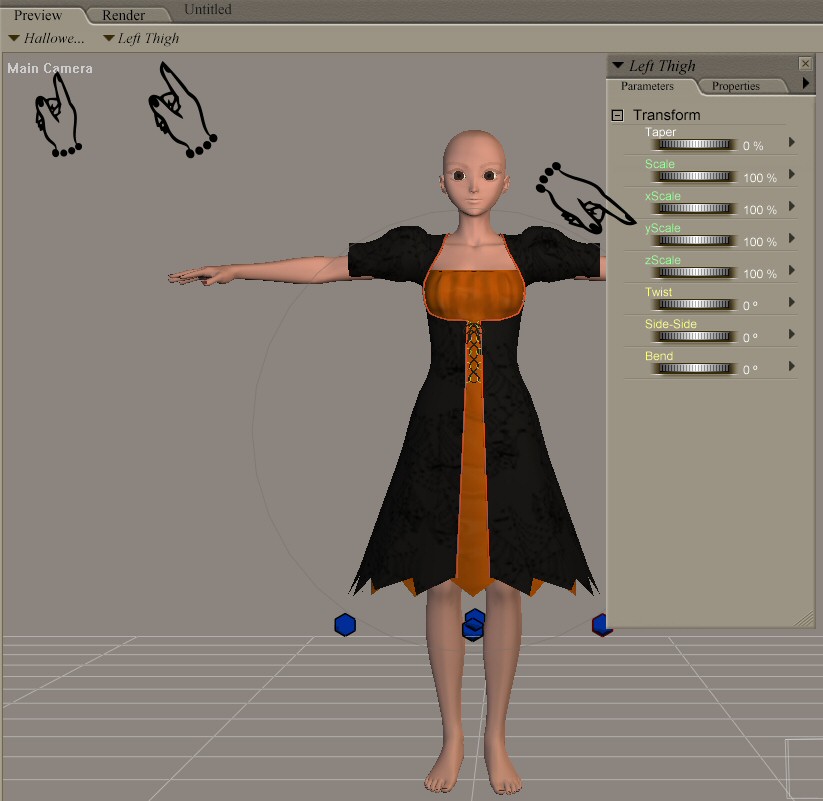Collapse the Transform parameter group
This screenshot has width=823, height=801.
pos(618,115)
